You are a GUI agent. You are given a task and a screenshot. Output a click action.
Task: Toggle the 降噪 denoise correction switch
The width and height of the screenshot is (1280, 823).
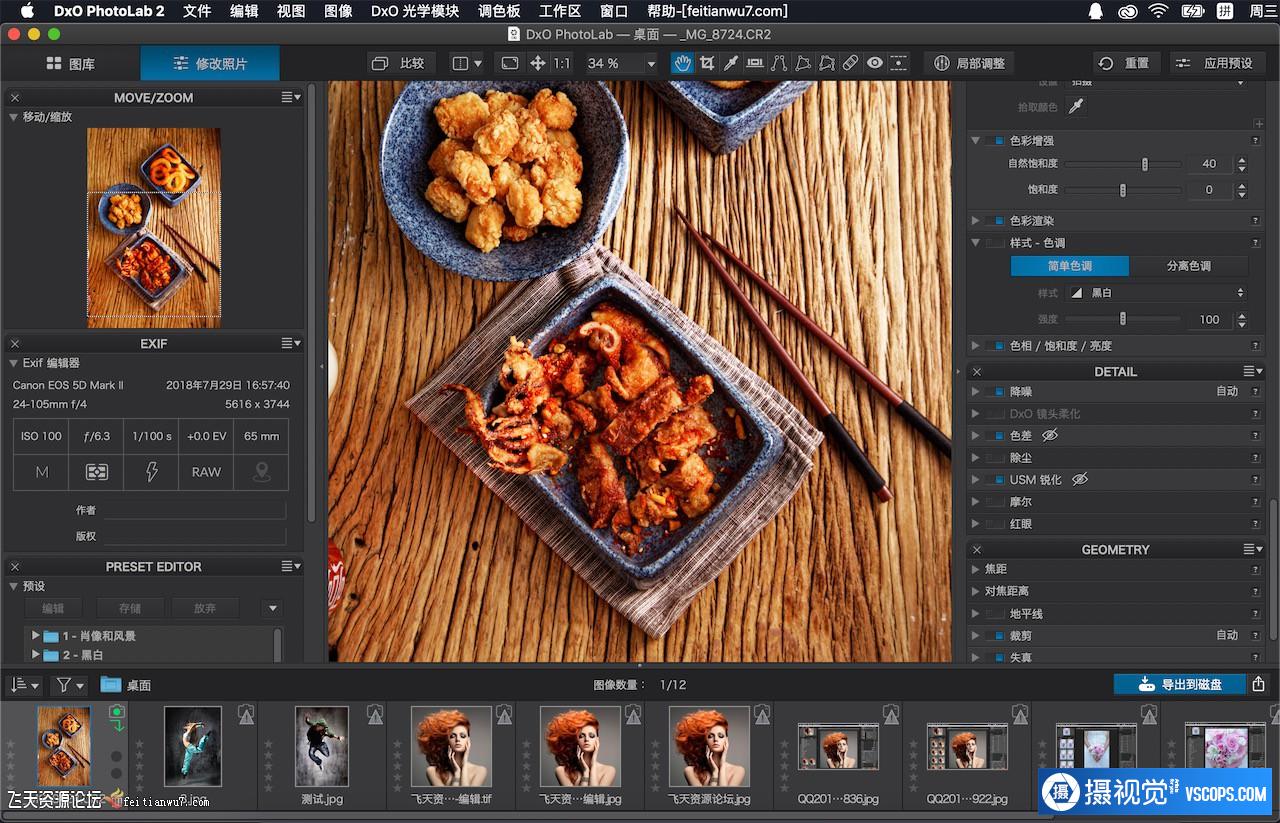[x=995, y=392]
